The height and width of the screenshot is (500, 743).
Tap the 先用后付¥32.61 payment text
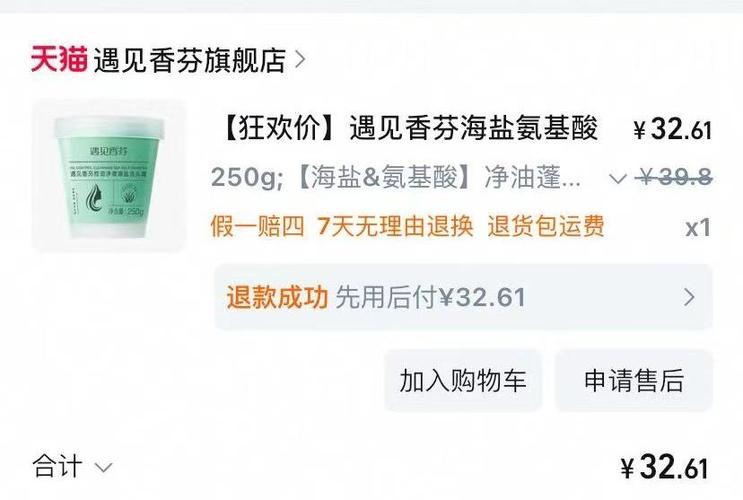click(430, 298)
